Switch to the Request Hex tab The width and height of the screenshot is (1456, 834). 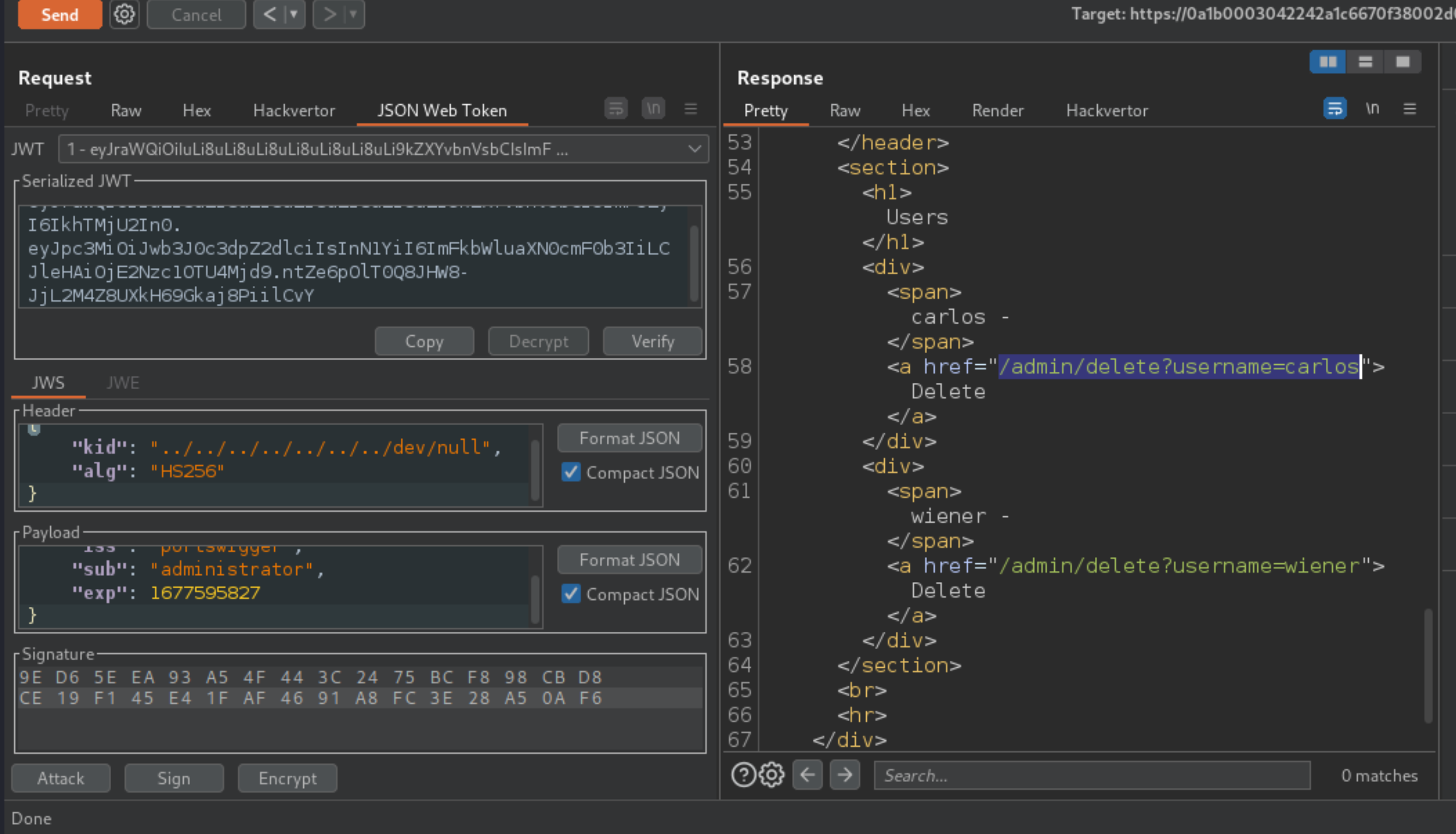tap(197, 110)
